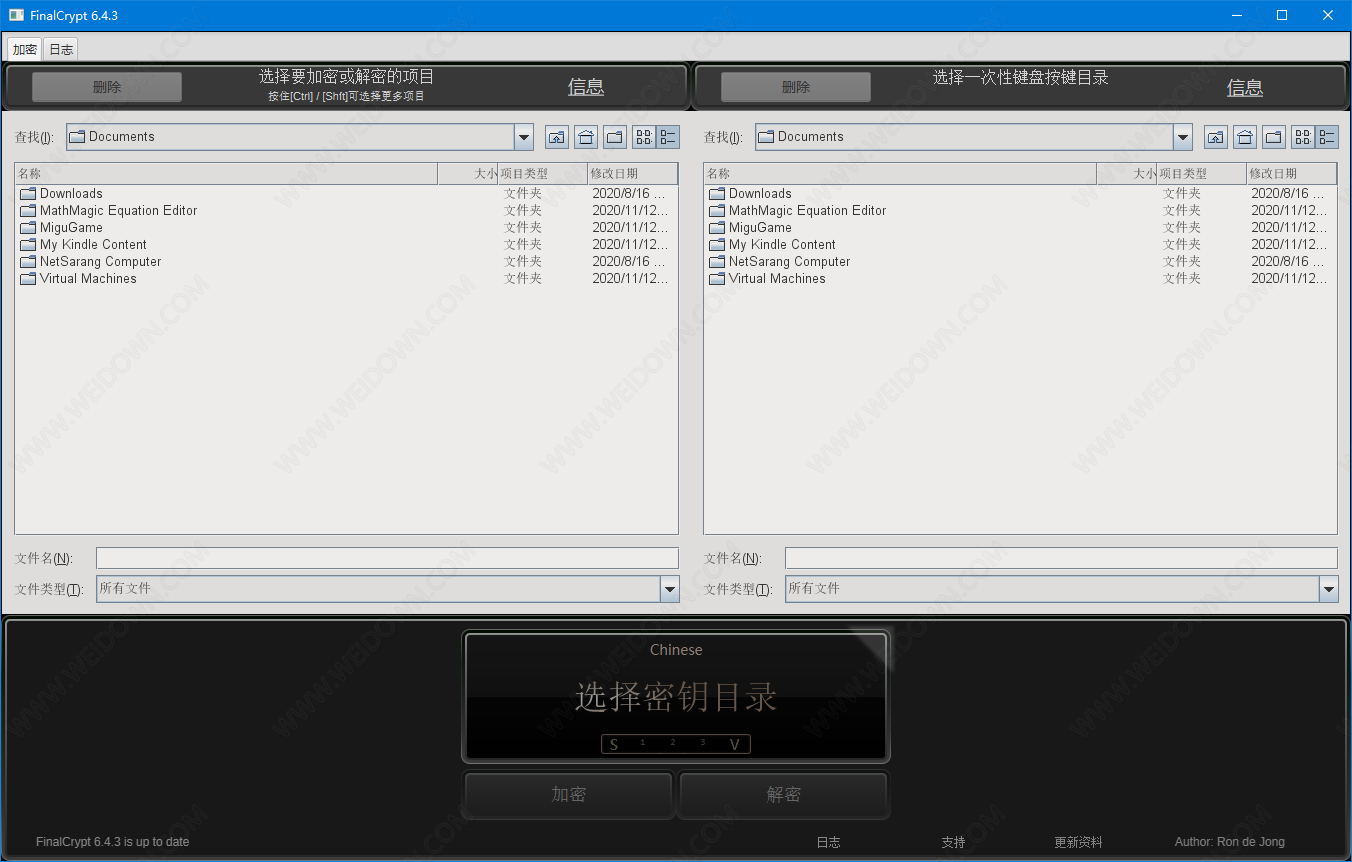Create a new folder in the left panel

615,137
